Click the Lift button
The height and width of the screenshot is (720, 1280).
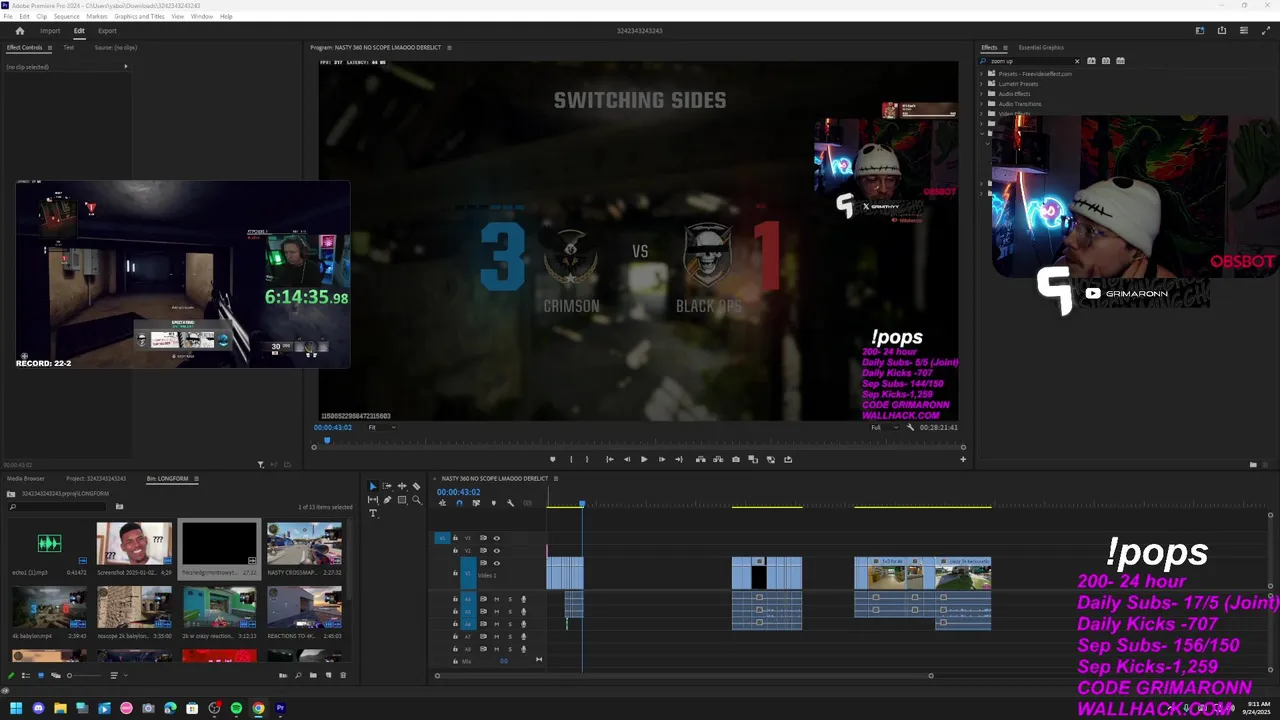click(x=701, y=459)
